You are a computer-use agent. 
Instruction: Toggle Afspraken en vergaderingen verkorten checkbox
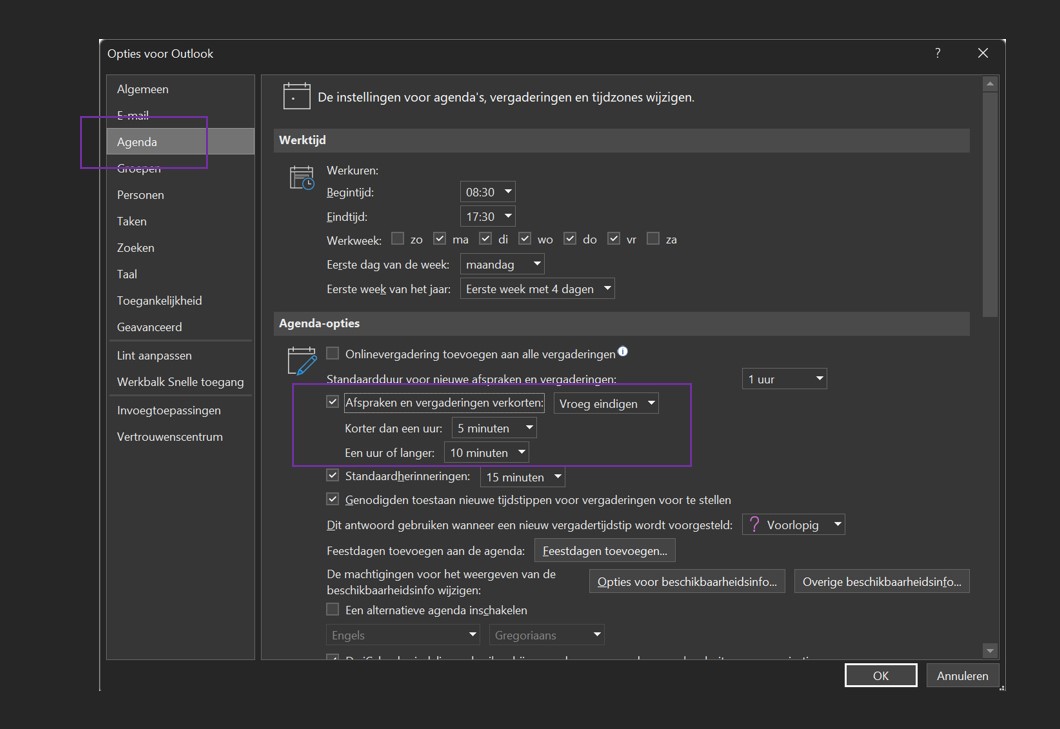333,402
